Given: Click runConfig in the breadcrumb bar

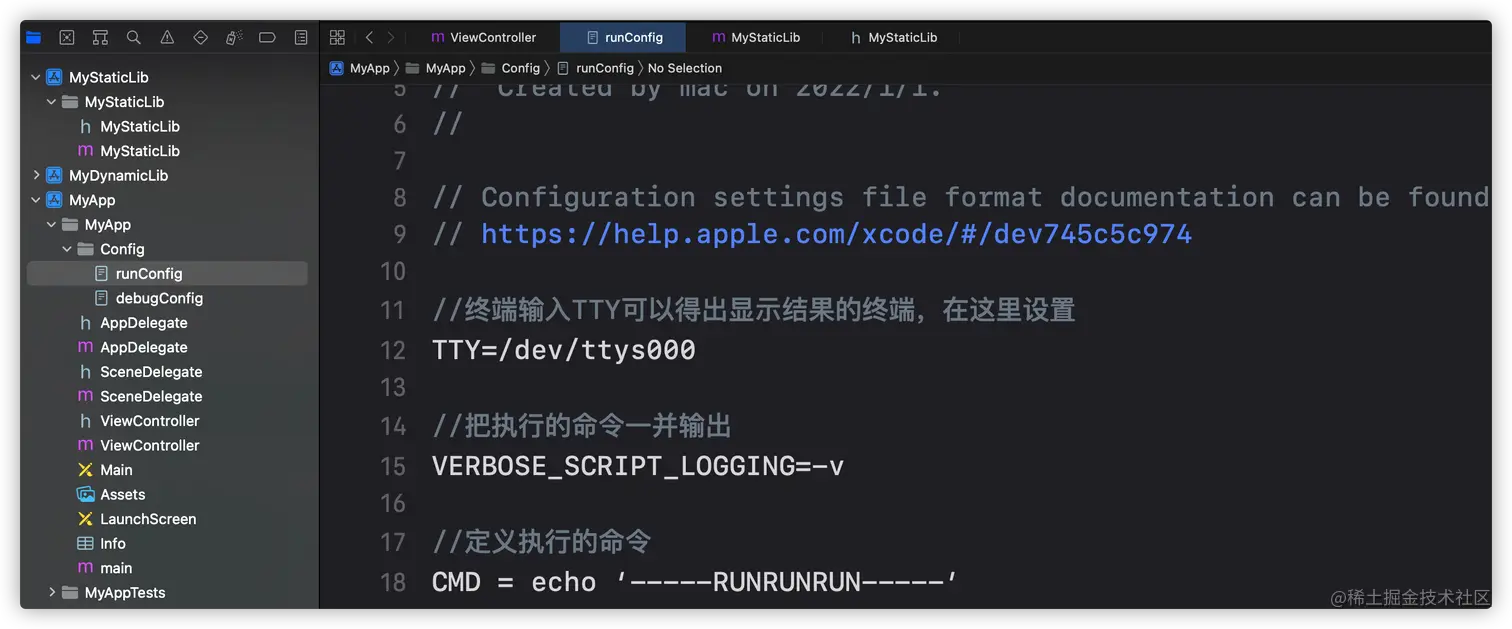Looking at the screenshot, I should click(596, 68).
